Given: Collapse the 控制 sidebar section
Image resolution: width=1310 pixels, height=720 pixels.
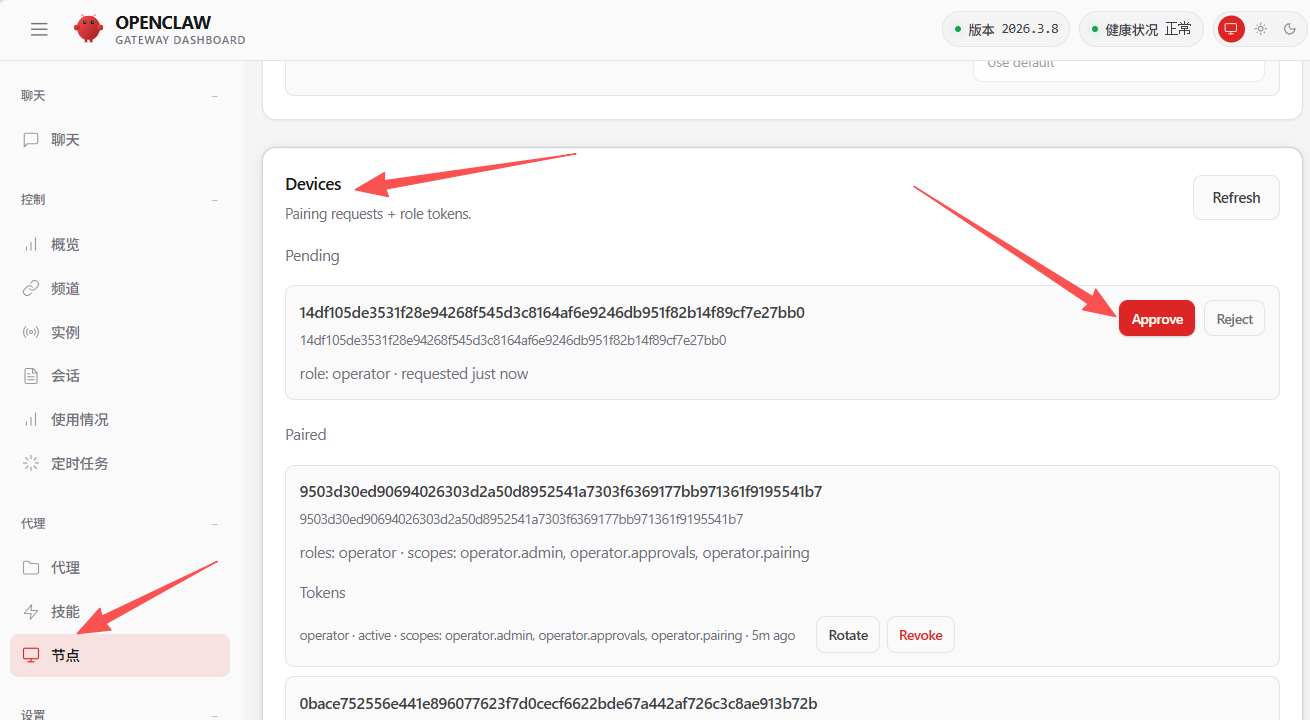Looking at the screenshot, I should [x=214, y=200].
